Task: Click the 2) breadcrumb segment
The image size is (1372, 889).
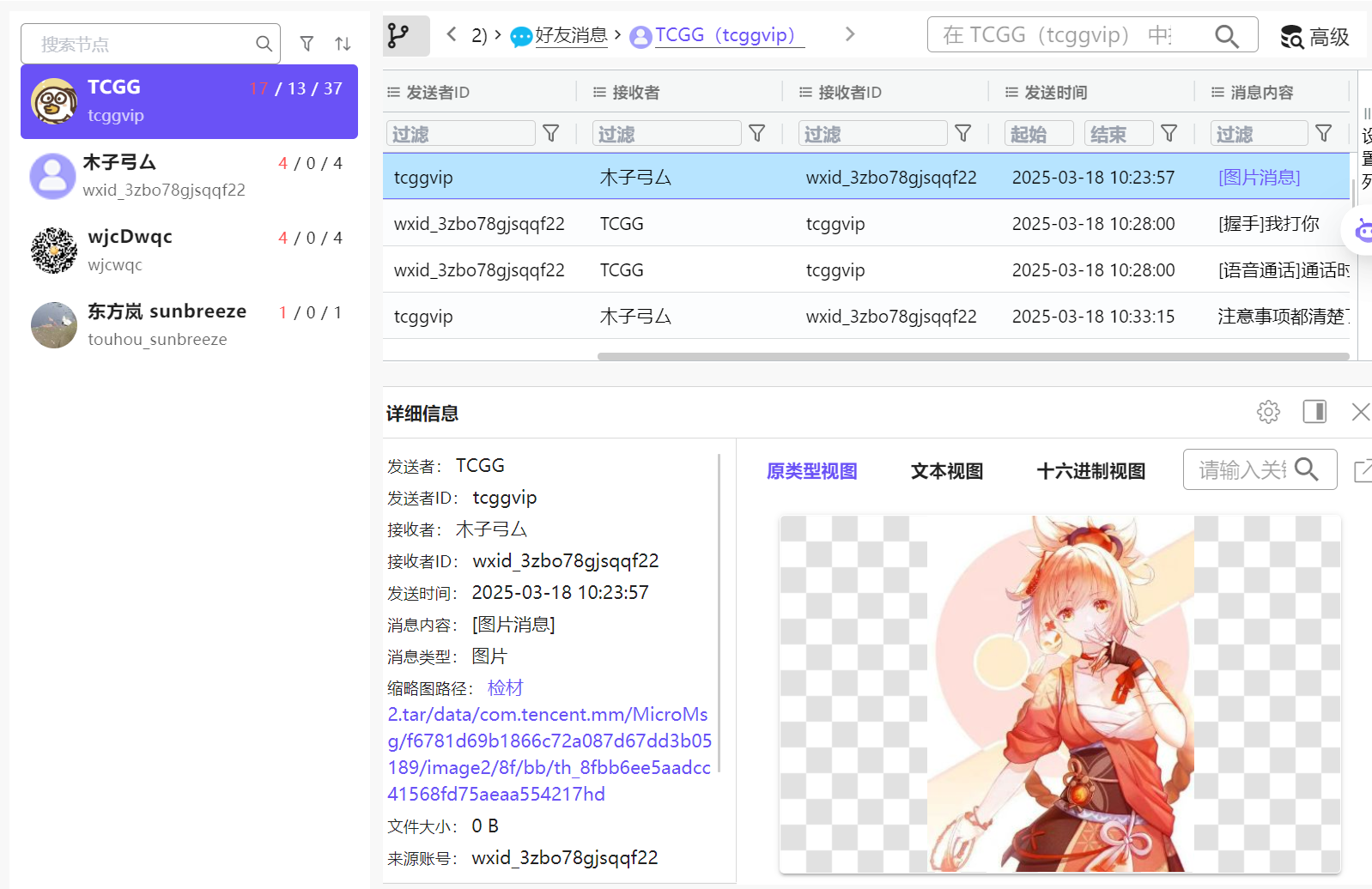Action: [x=479, y=35]
